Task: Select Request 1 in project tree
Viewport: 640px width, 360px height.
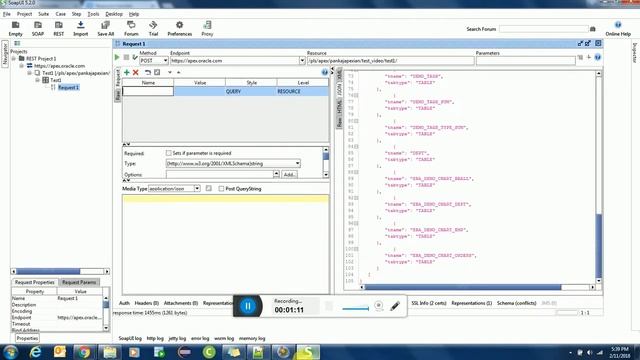Action: coord(68,87)
